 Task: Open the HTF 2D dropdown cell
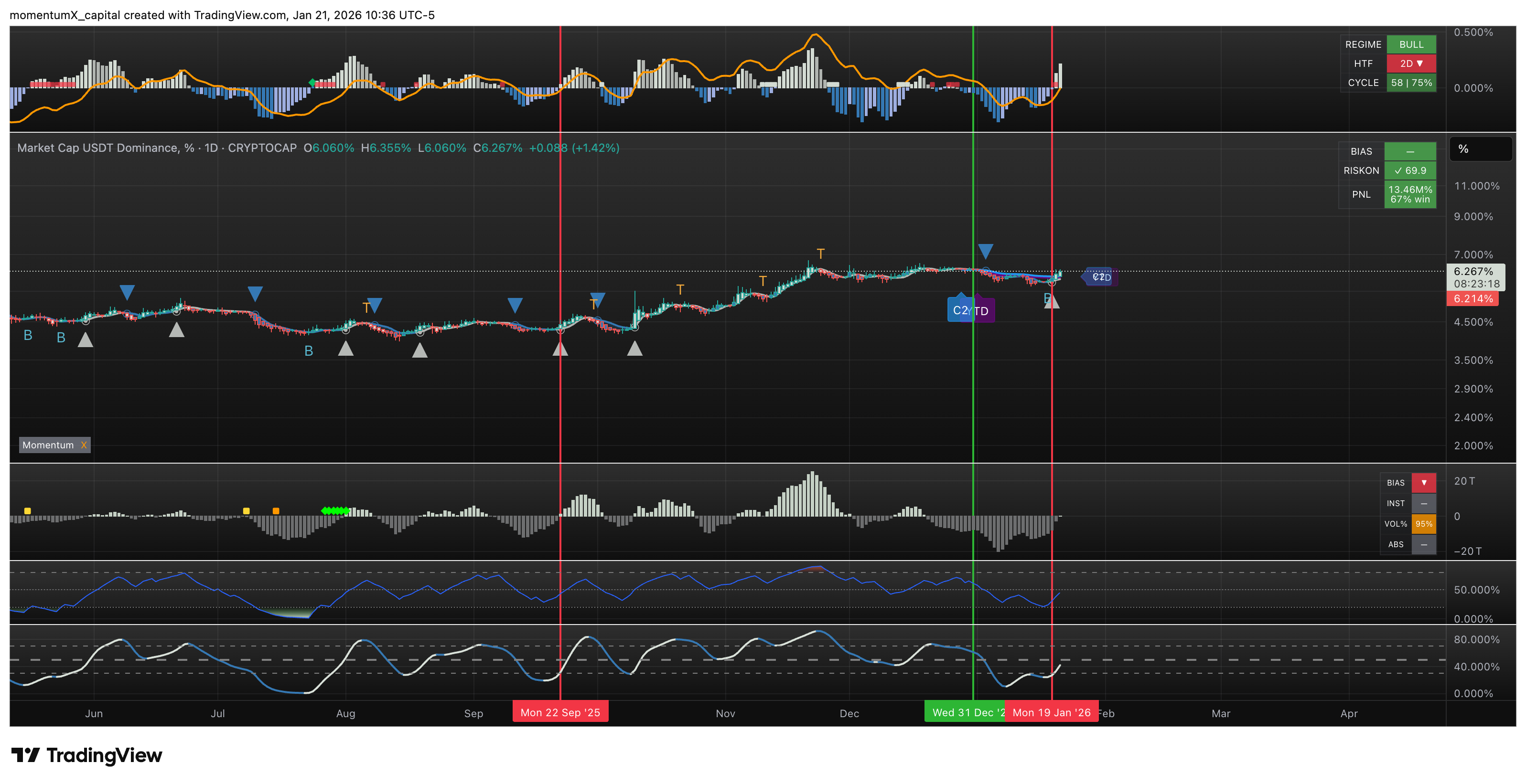[1411, 64]
